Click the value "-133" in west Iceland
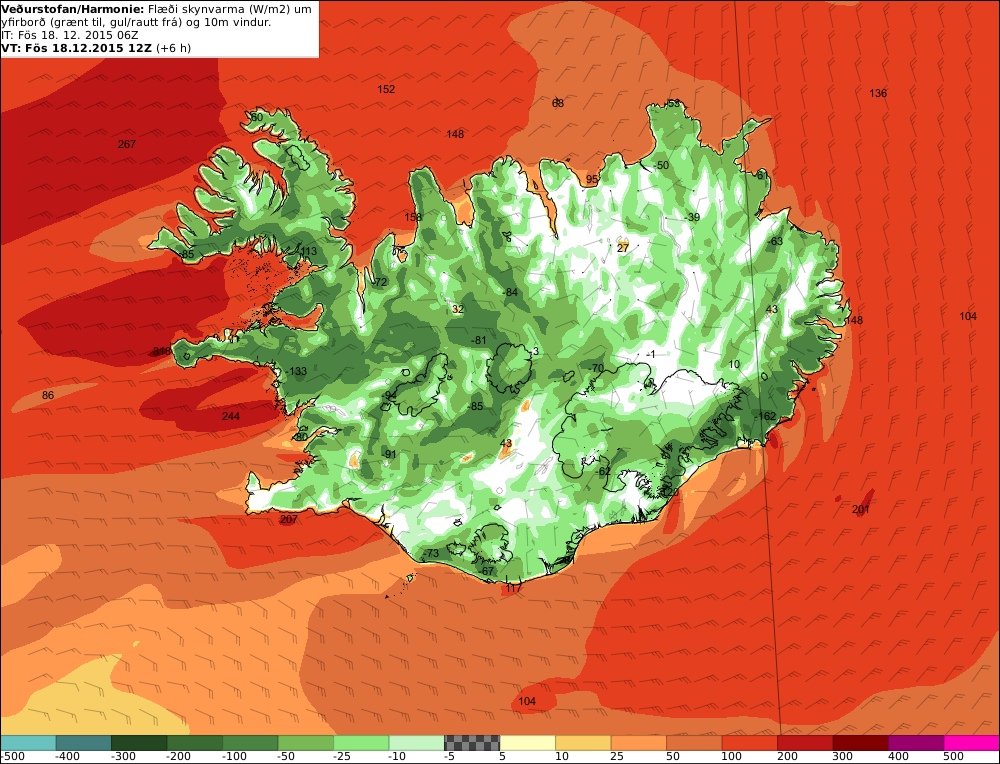Viewport: 1000px width, 764px height. (x=296, y=371)
